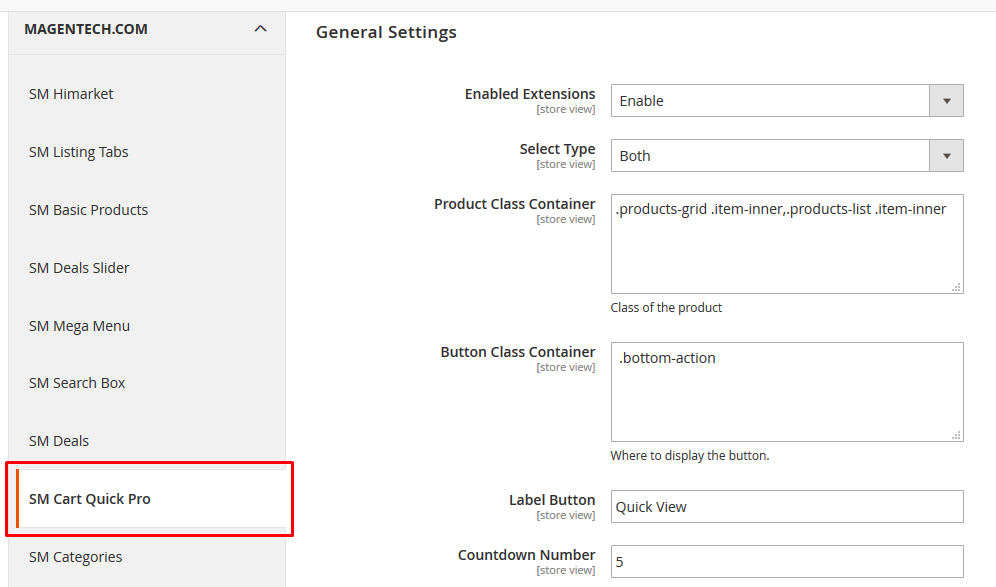Screen dimensions: 996x587
Task: Focus the Product Class Container textarea
Action: [787, 244]
